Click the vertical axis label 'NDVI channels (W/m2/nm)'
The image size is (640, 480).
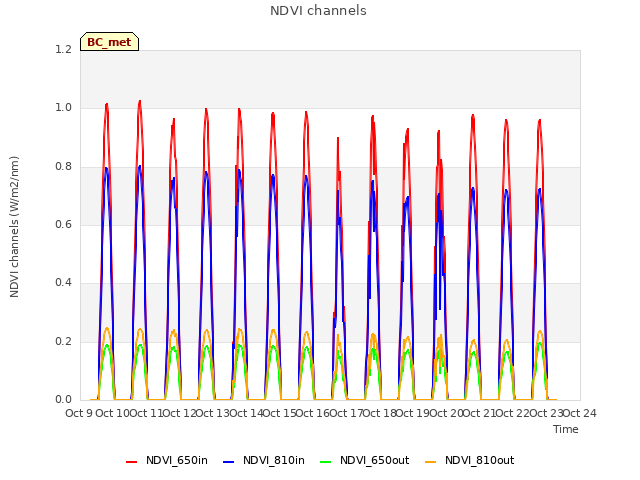tap(14, 227)
